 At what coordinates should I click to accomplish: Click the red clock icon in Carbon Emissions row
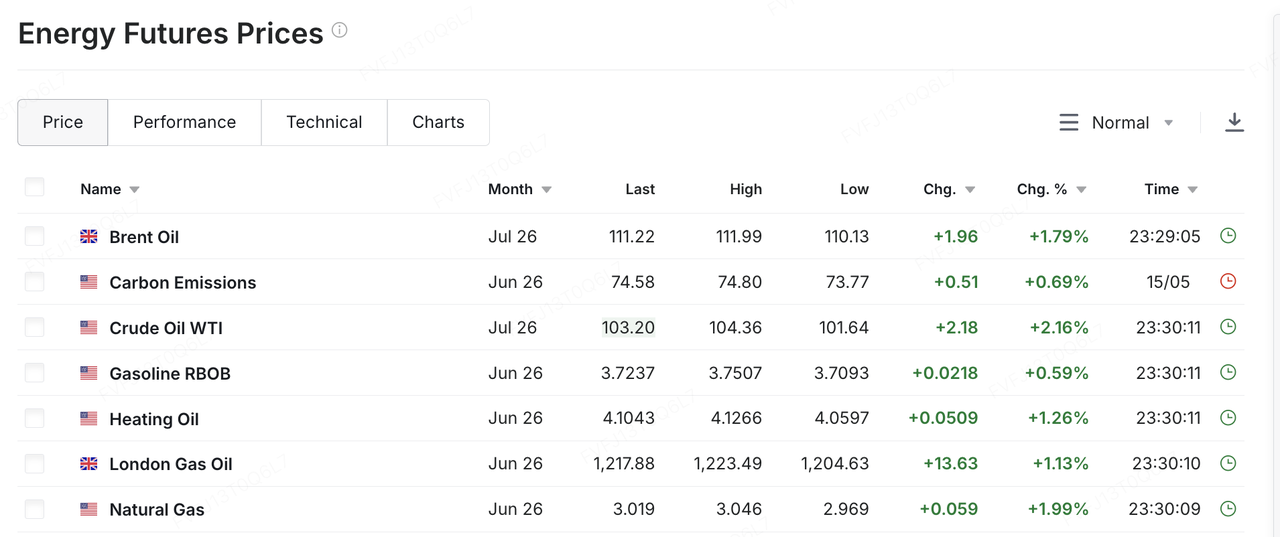[x=1228, y=281]
